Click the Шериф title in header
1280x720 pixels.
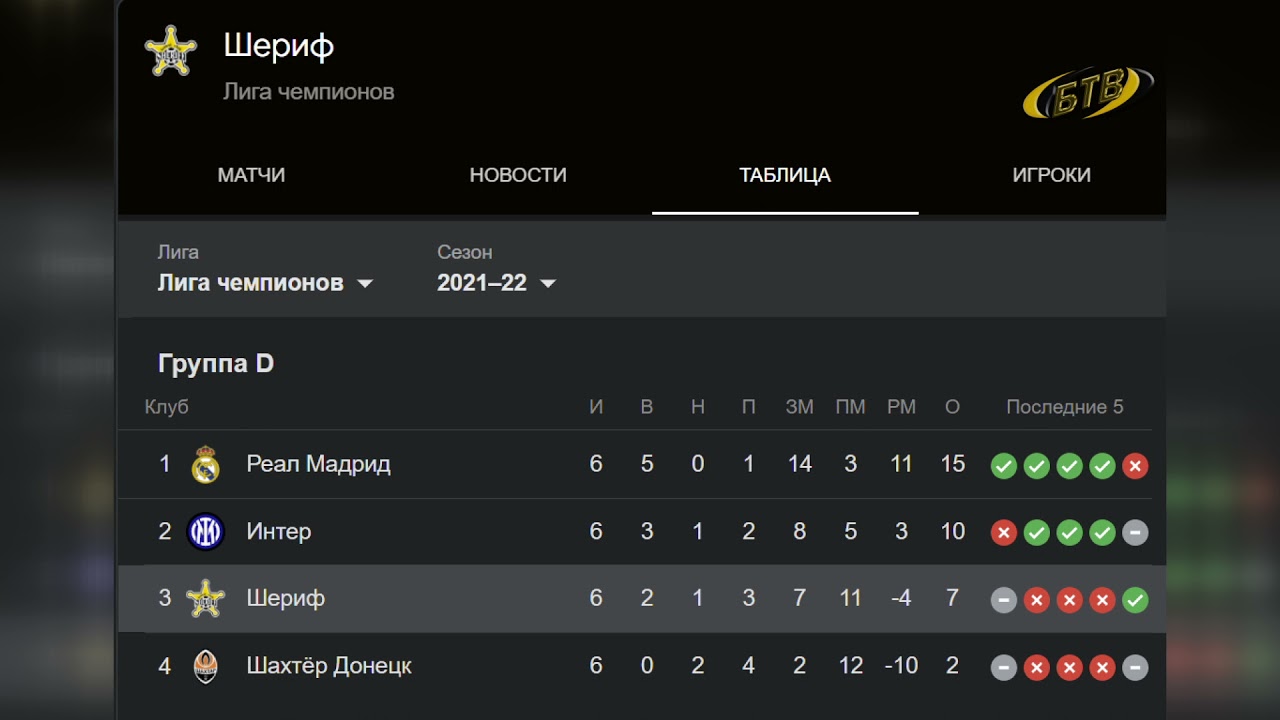coord(278,45)
